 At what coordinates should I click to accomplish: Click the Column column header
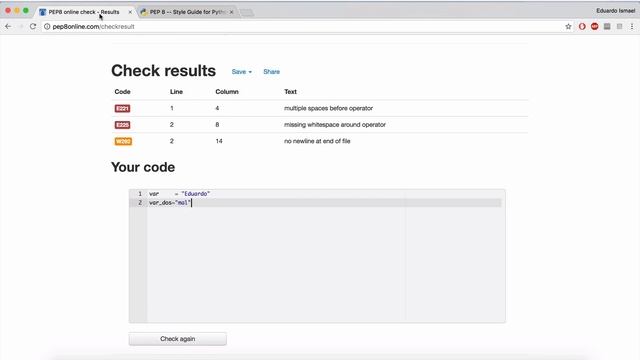227,92
